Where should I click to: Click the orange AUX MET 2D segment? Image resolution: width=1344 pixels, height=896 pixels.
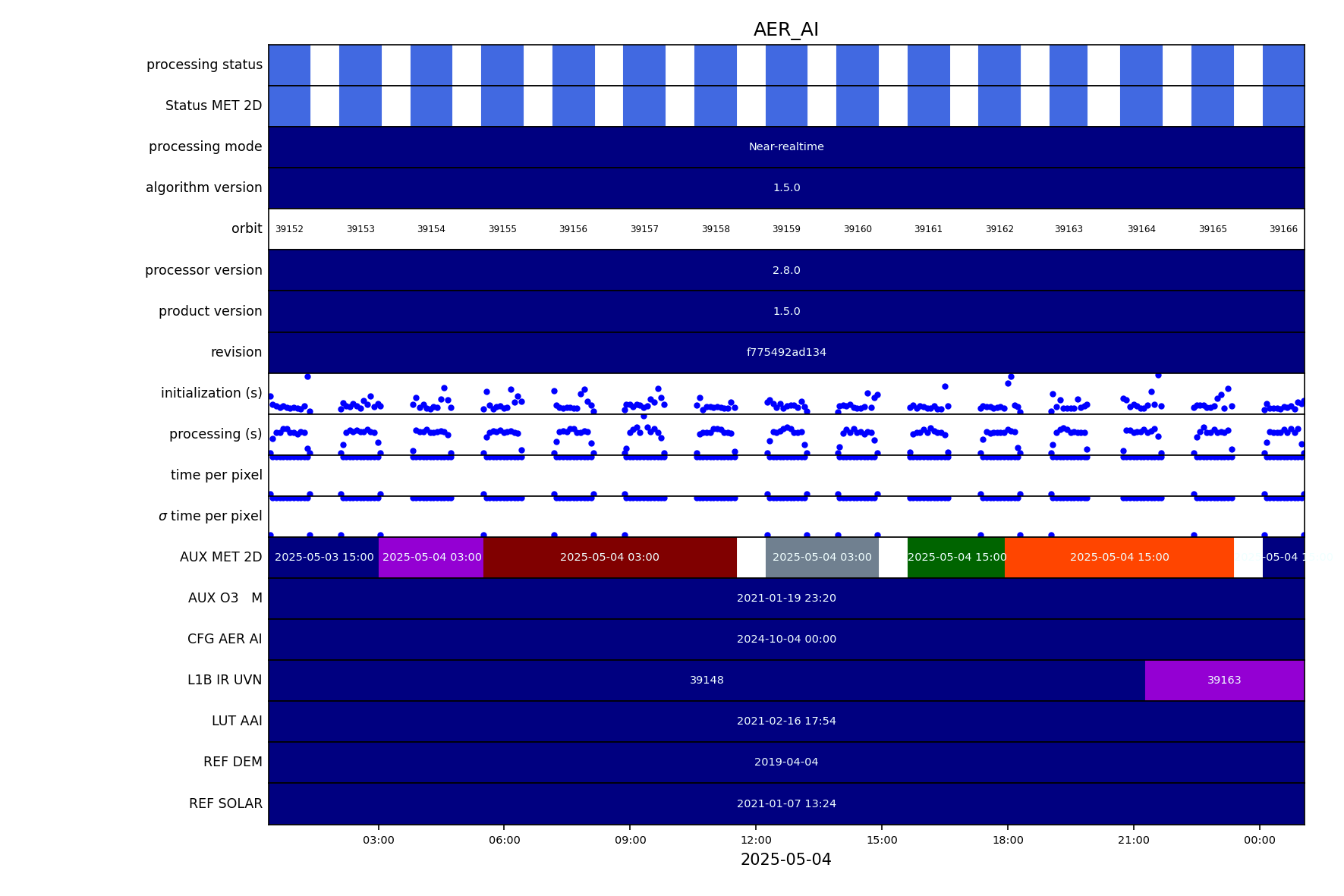(1119, 558)
